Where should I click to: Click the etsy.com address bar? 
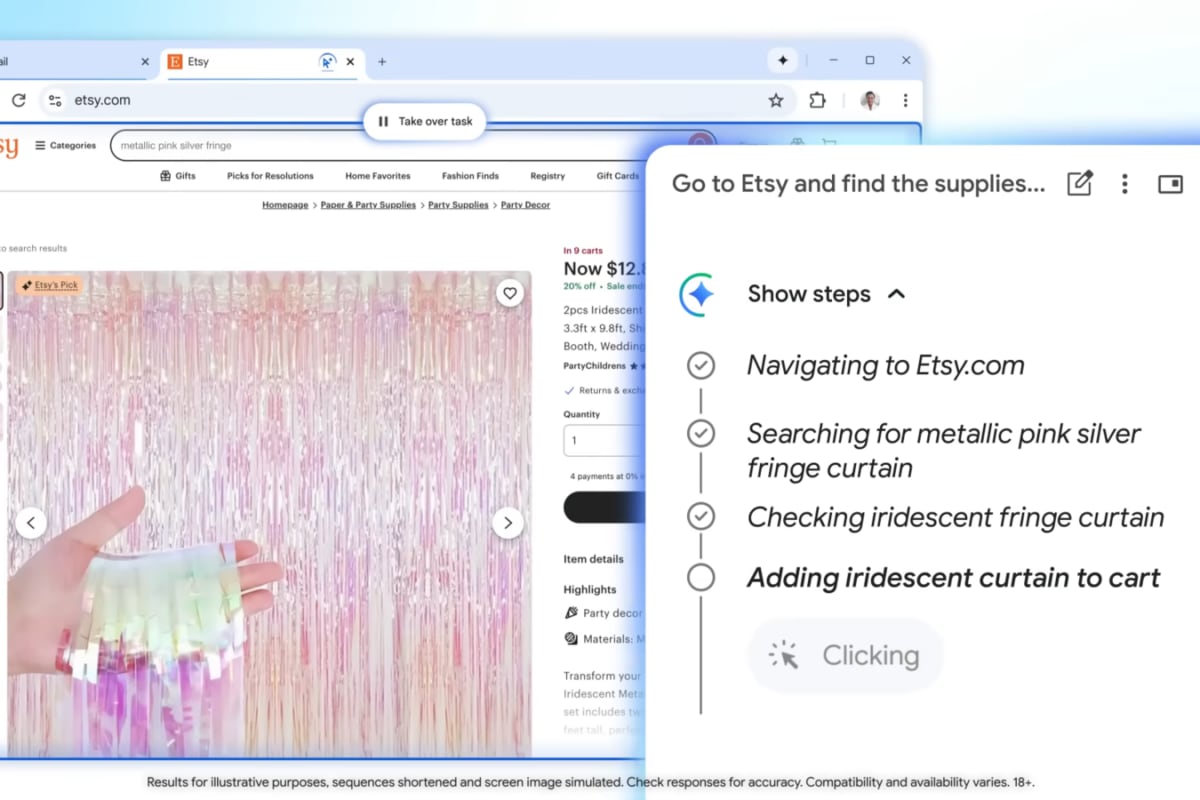(x=415, y=100)
